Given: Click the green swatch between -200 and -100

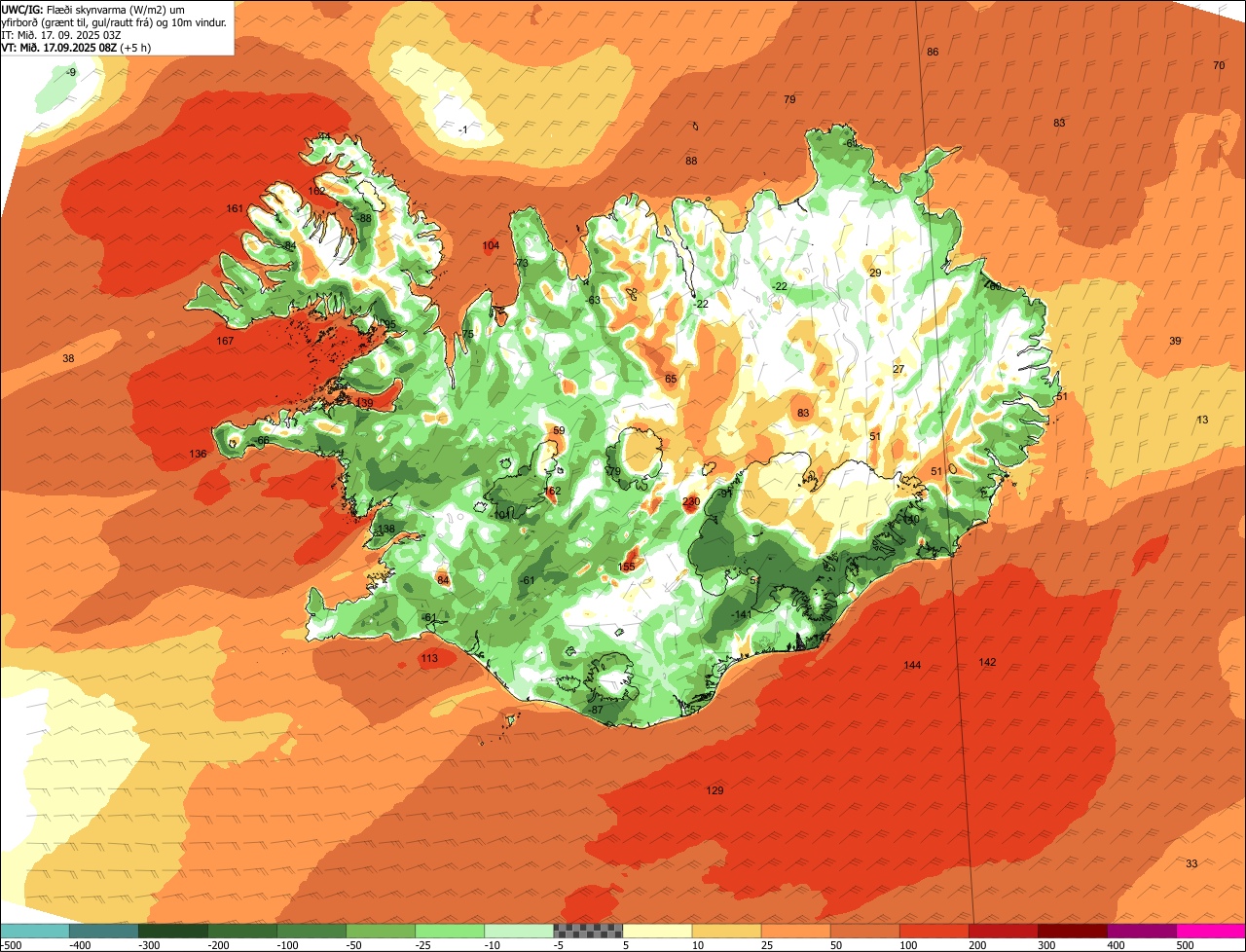Looking at the screenshot, I should [x=241, y=931].
